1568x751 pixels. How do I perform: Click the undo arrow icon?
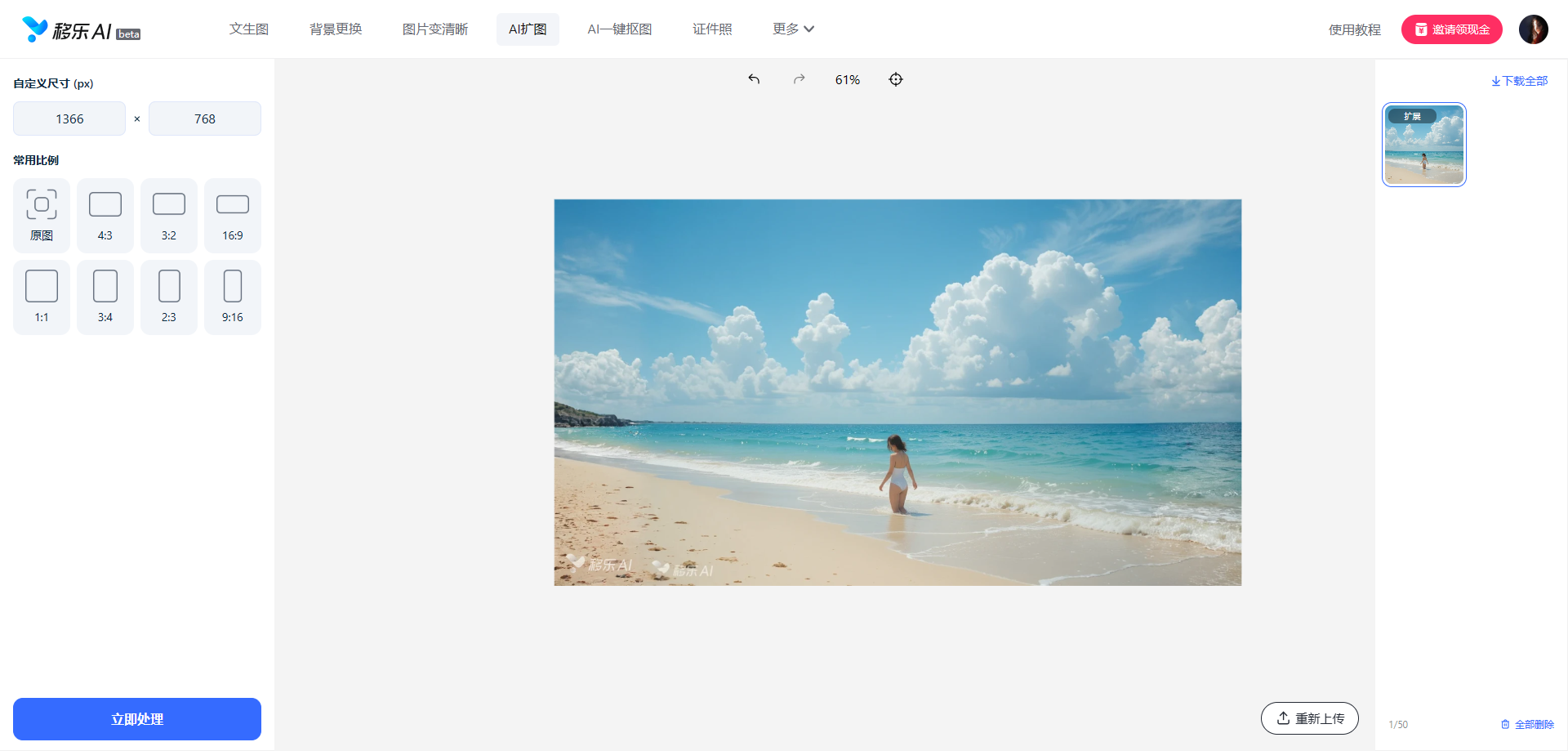(x=754, y=79)
